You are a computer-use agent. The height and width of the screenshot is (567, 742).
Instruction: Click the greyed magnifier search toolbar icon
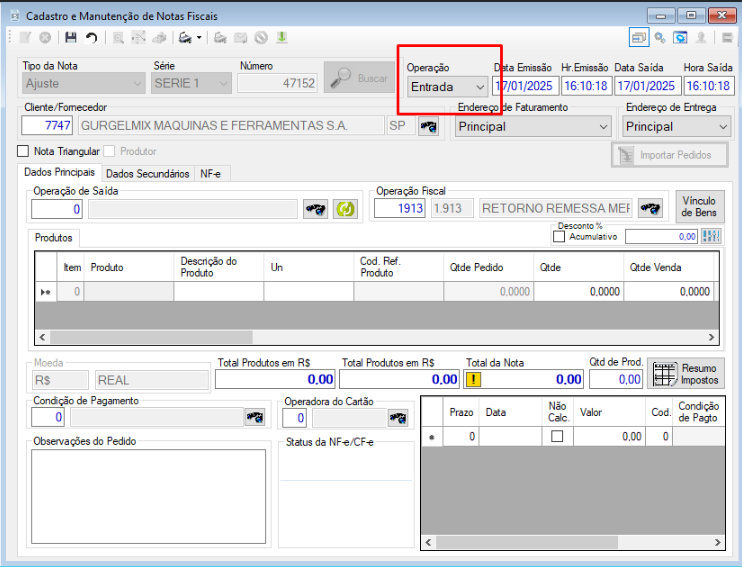(x=118, y=37)
